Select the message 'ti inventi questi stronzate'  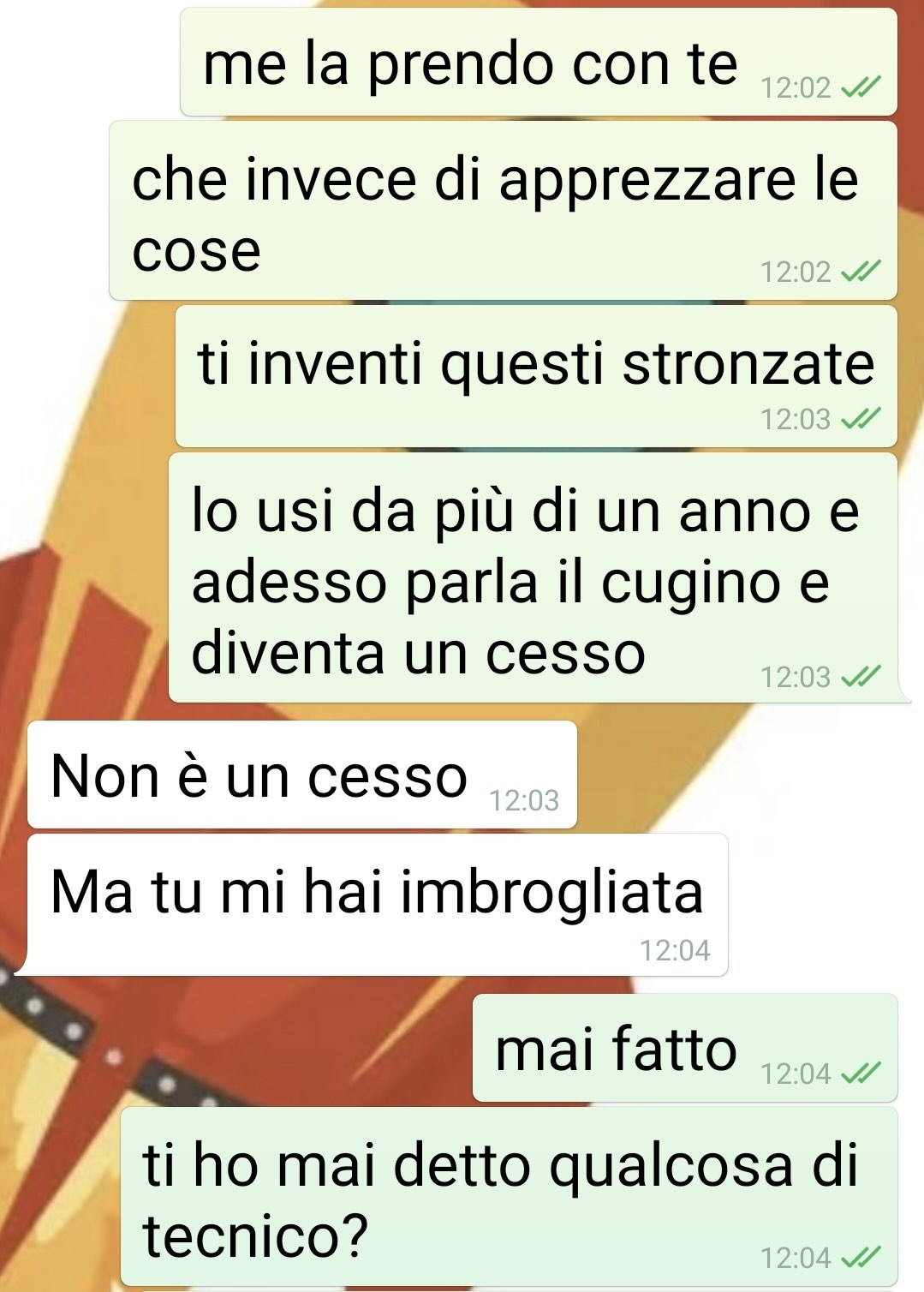pos(536,376)
